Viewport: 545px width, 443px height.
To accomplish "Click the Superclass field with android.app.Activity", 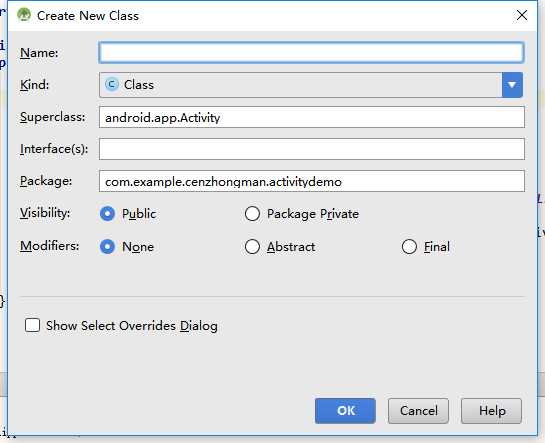I will coord(312,117).
